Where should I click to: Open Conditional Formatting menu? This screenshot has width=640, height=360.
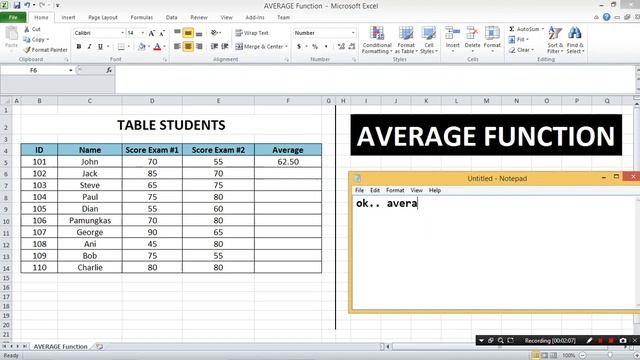[377, 40]
